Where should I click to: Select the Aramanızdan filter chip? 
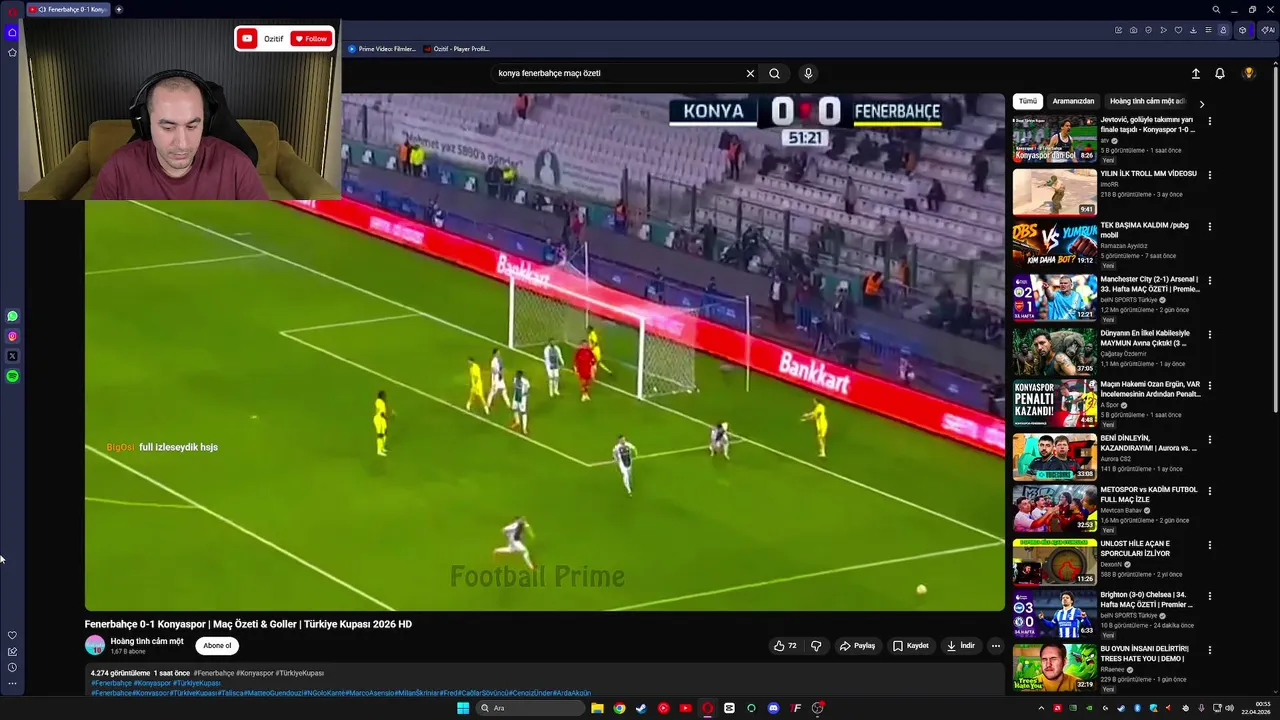pos(1073,101)
